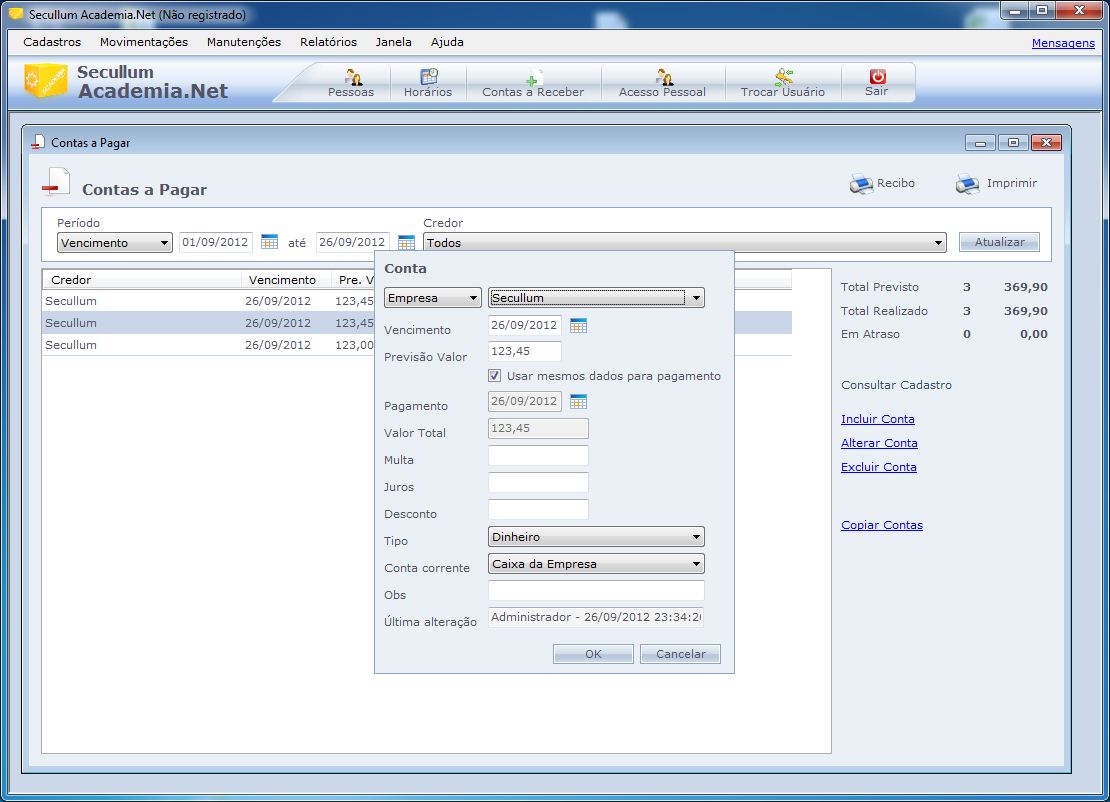Minimize the Contas a Pagar inner window
Screen dimensions: 1110x802
980,143
